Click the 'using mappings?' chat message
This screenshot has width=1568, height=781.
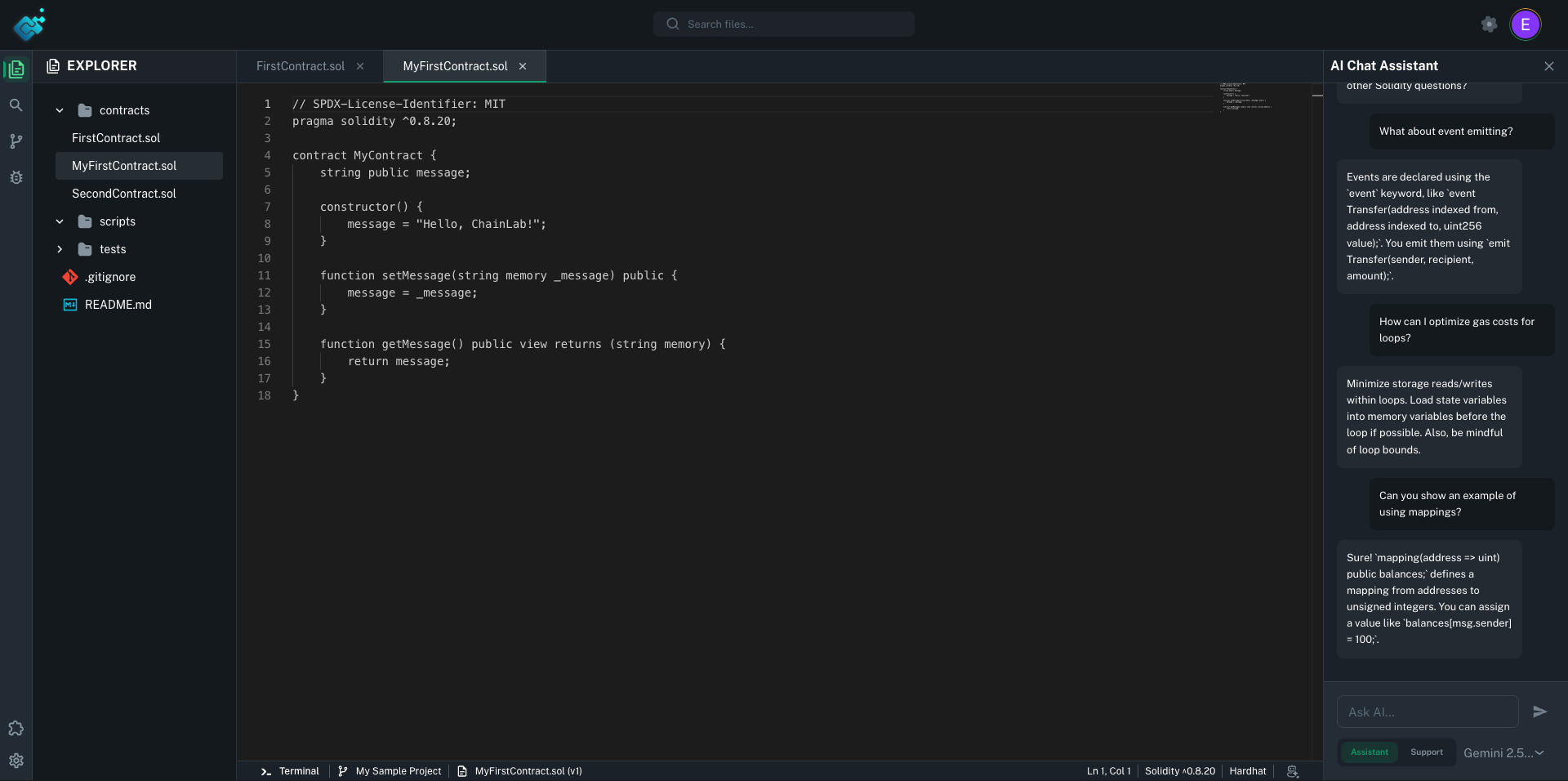[1462, 504]
